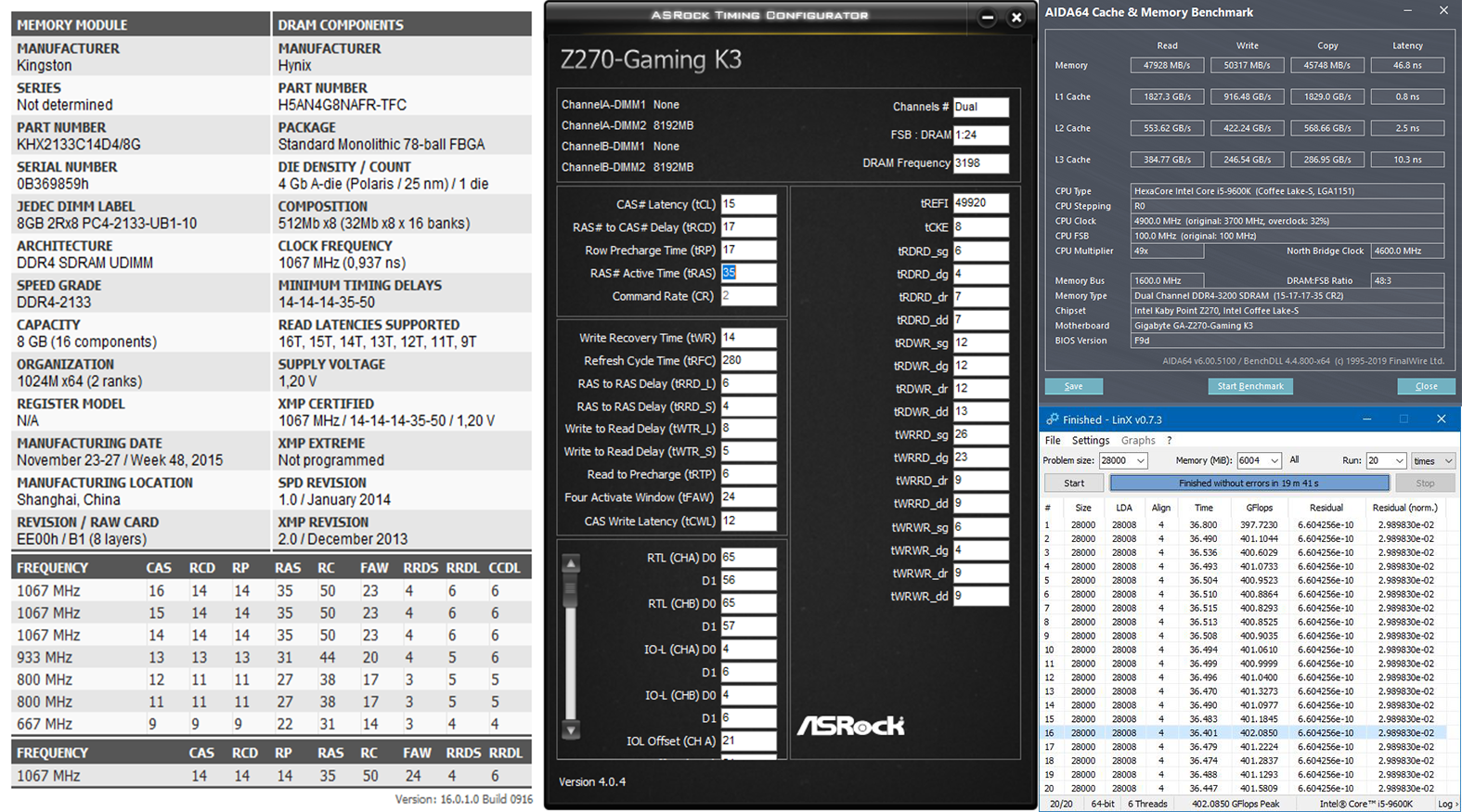The image size is (1462, 812).
Task: Click the Close button at AIDA64's bottom
Action: click(1427, 386)
